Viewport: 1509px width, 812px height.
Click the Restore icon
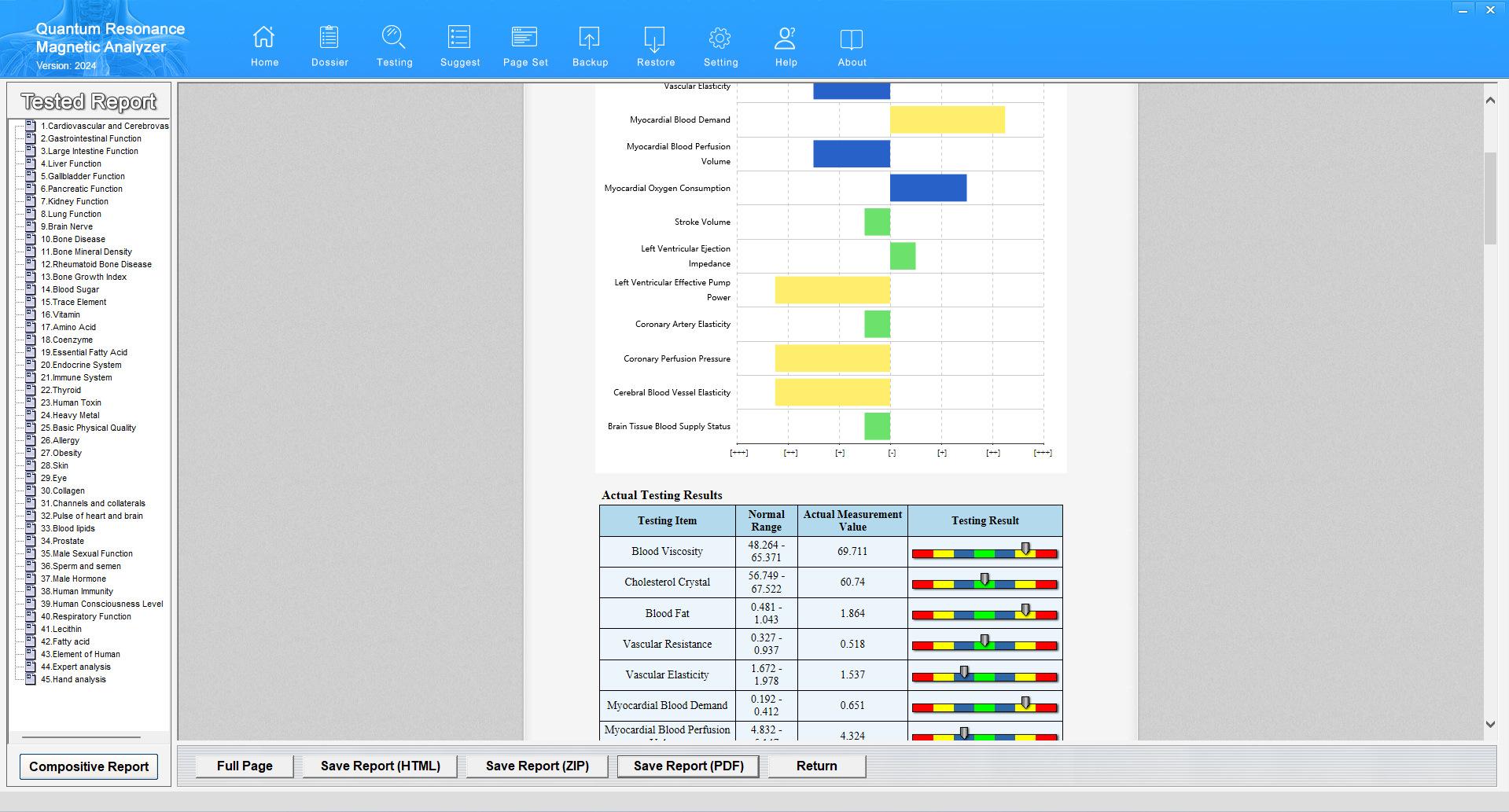(654, 38)
